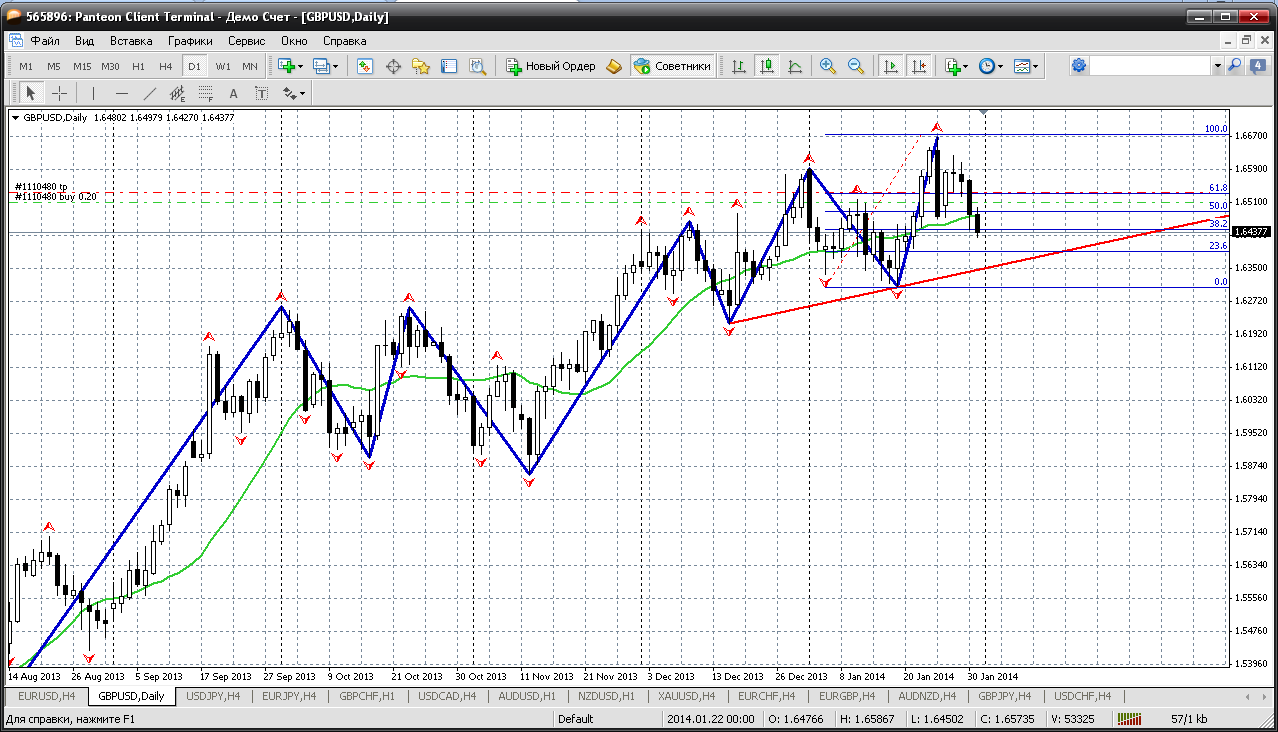Pick the Trendline drawing tool
The width and height of the screenshot is (1278, 732).
(x=150, y=93)
